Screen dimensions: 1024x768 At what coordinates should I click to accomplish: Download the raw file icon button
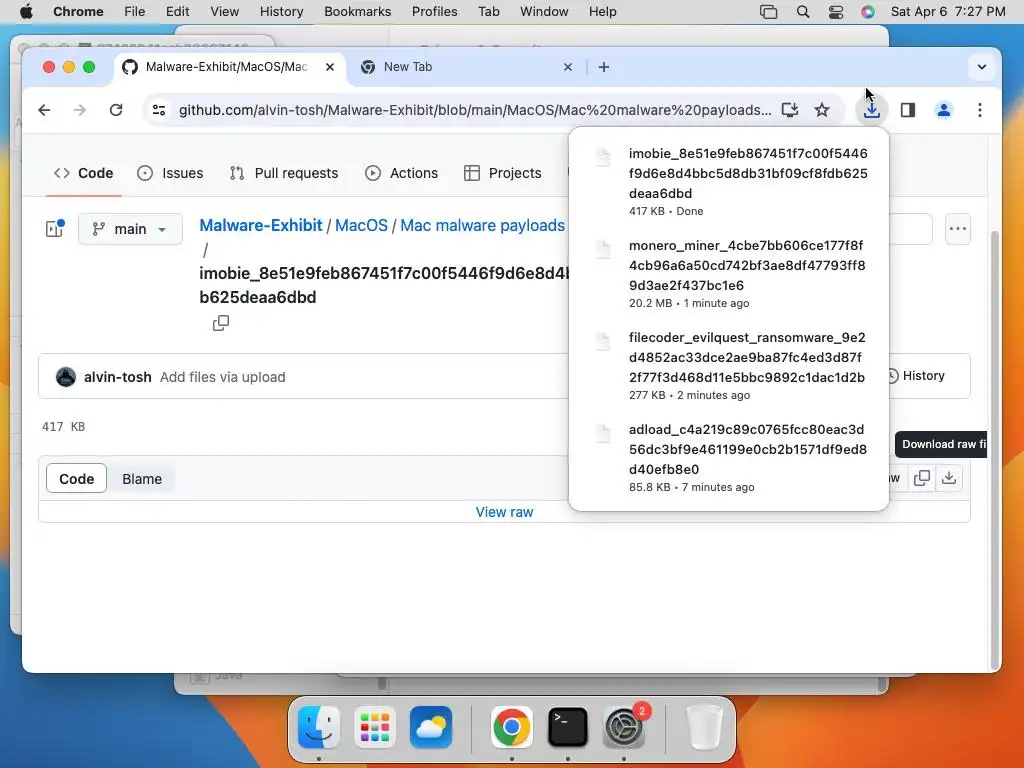pos(949,478)
